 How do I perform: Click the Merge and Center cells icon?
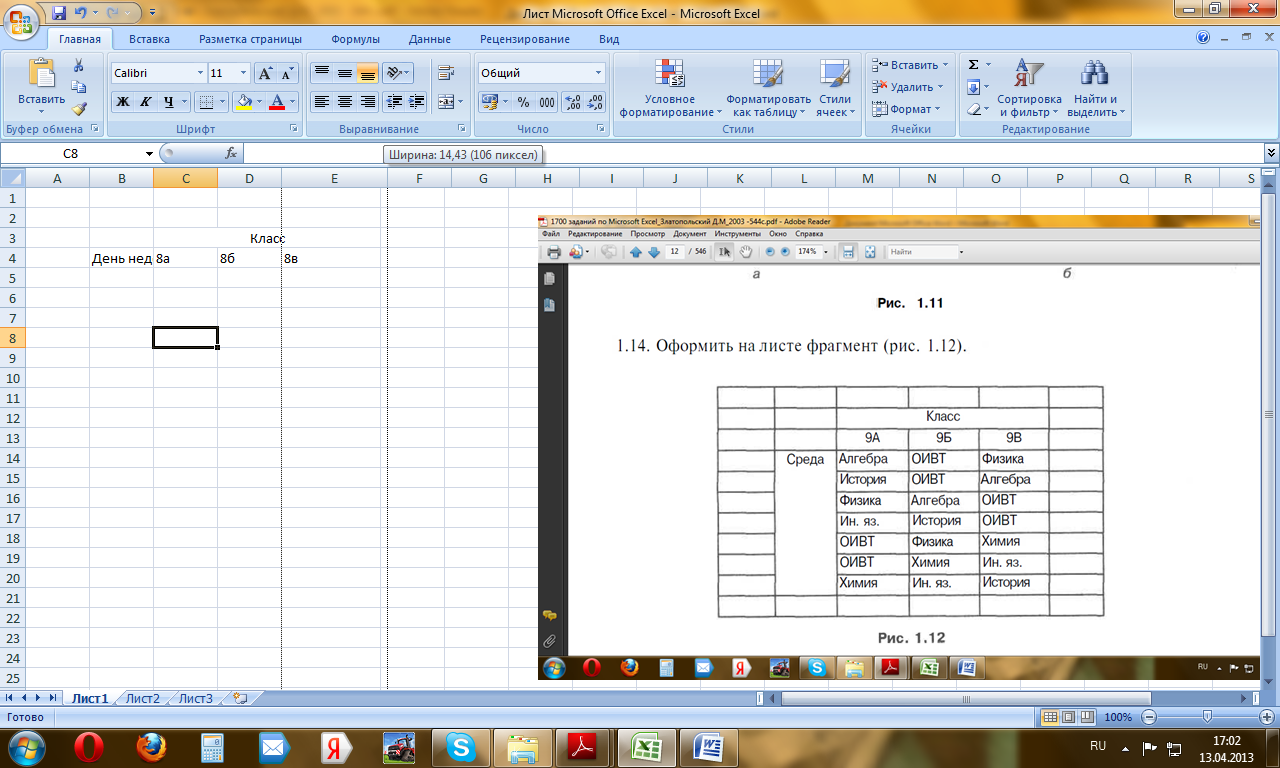click(446, 102)
